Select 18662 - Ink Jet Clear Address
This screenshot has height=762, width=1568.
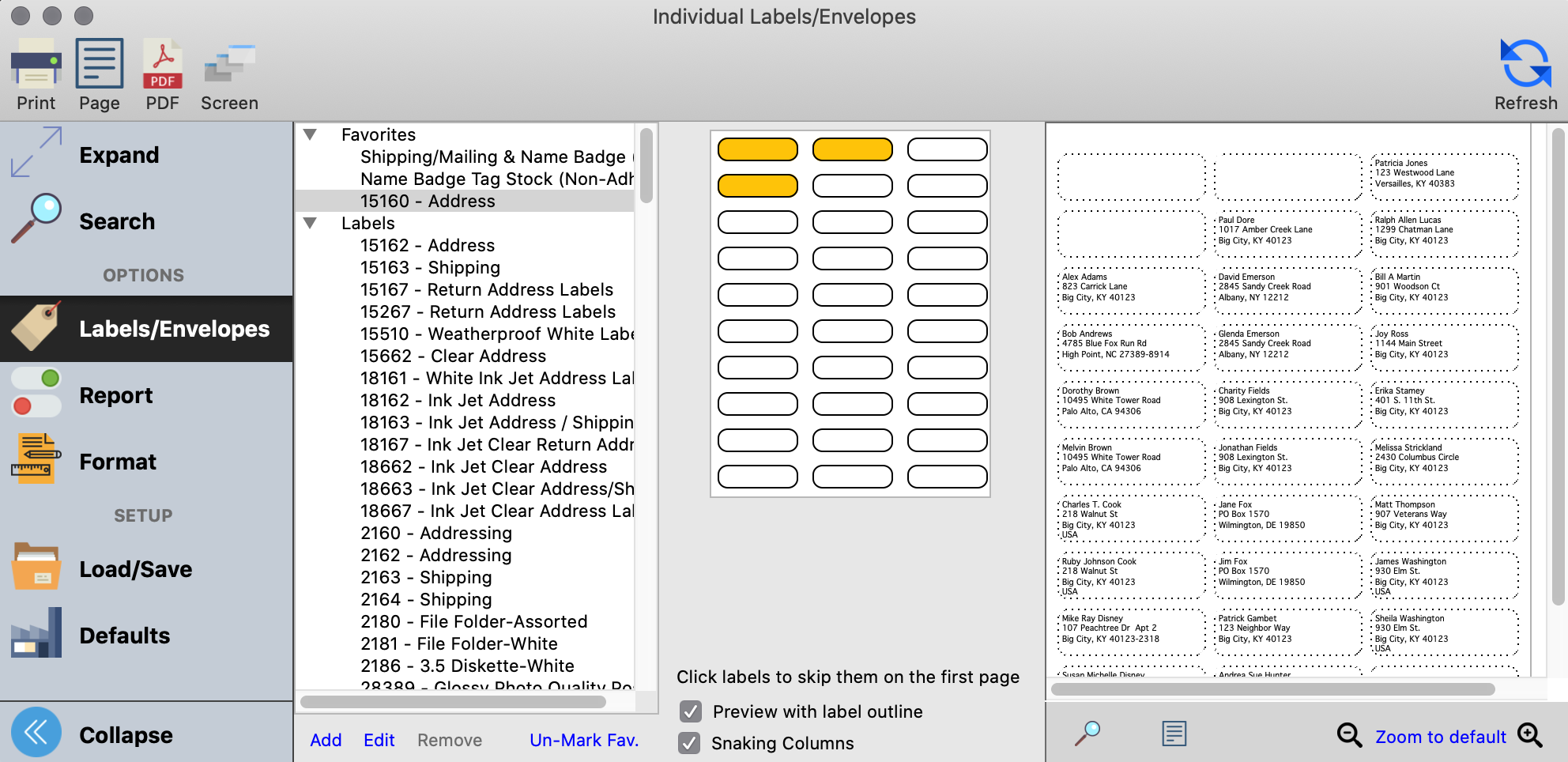click(x=465, y=466)
